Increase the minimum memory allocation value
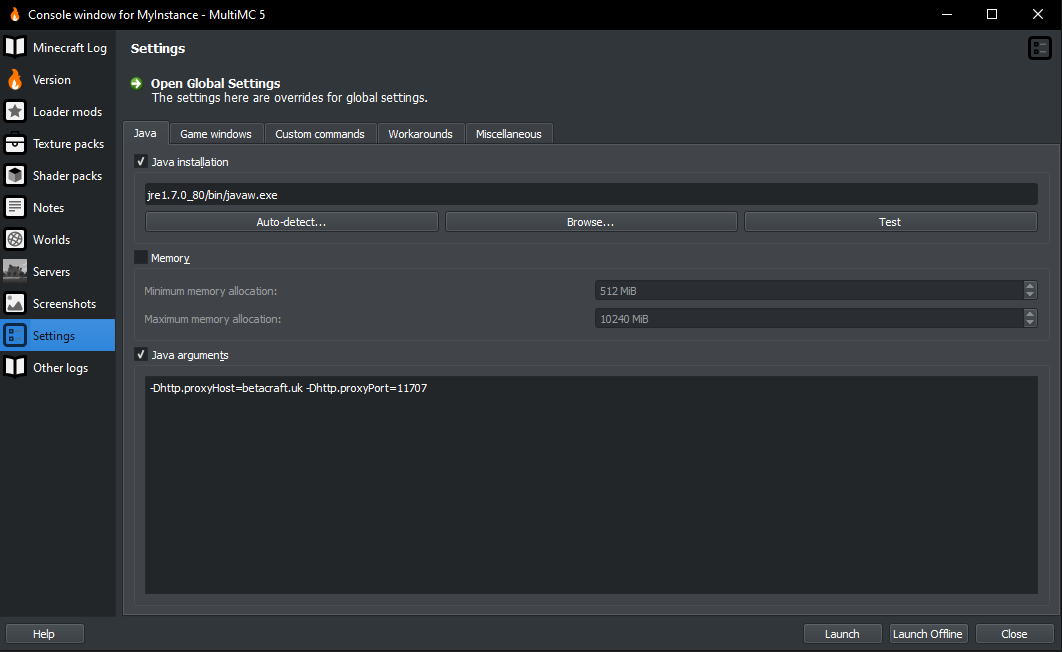1062x652 pixels. [1030, 286]
